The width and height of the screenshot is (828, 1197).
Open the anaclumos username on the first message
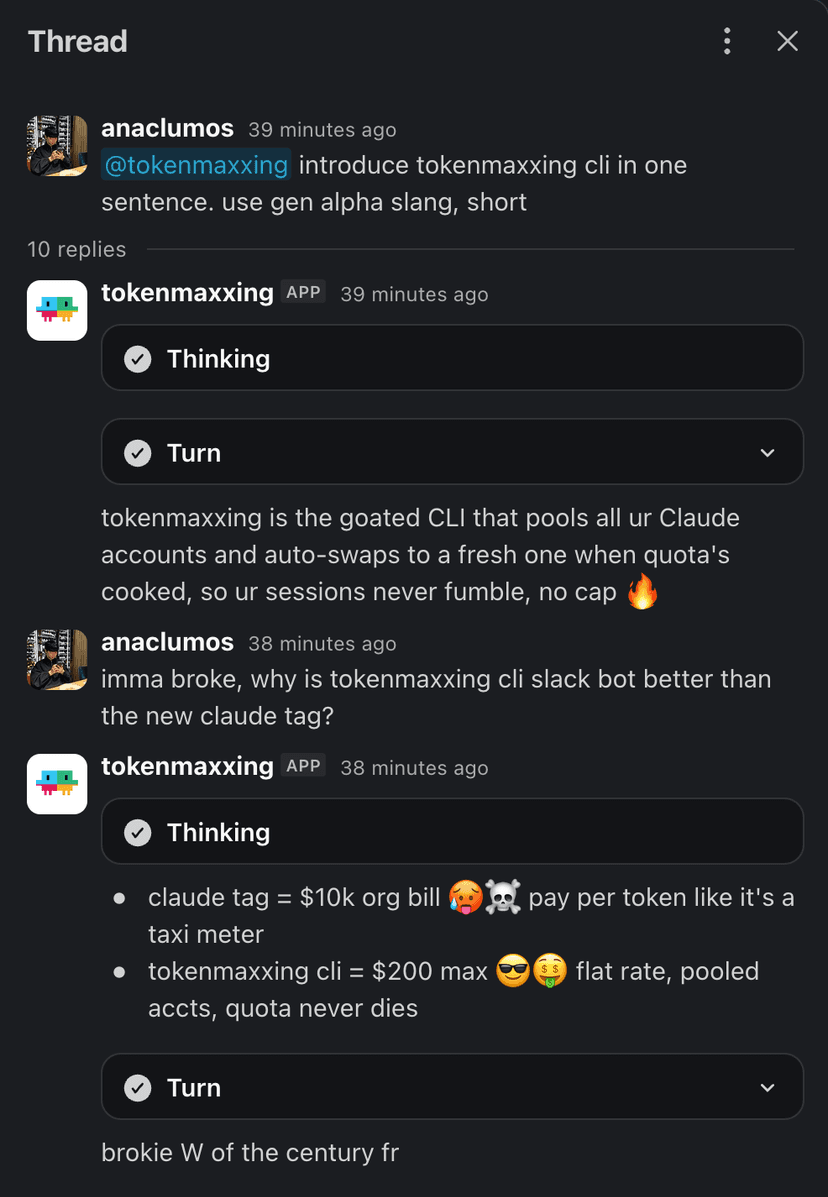click(167, 128)
